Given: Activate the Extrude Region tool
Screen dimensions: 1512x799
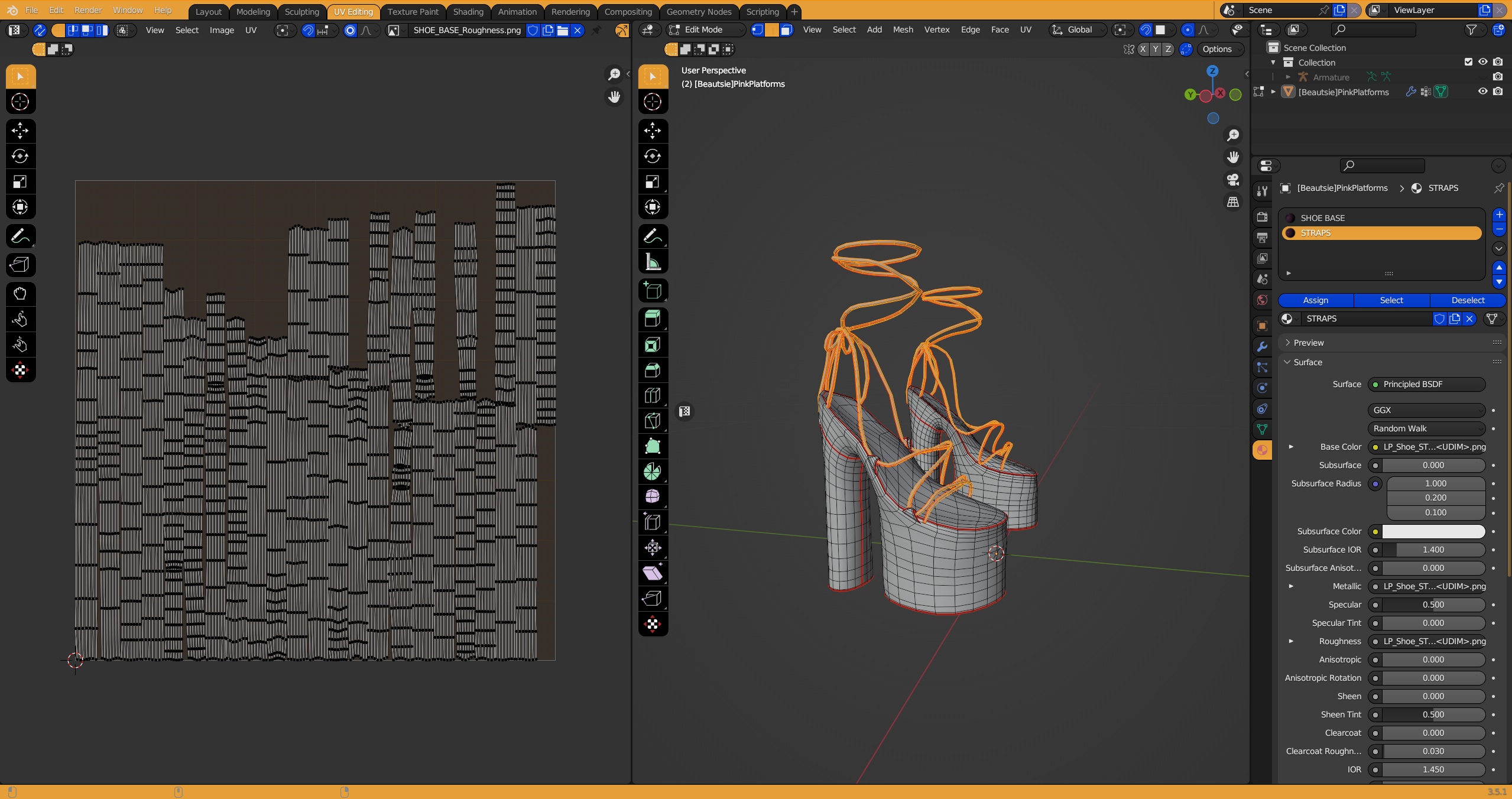Looking at the screenshot, I should point(653,319).
